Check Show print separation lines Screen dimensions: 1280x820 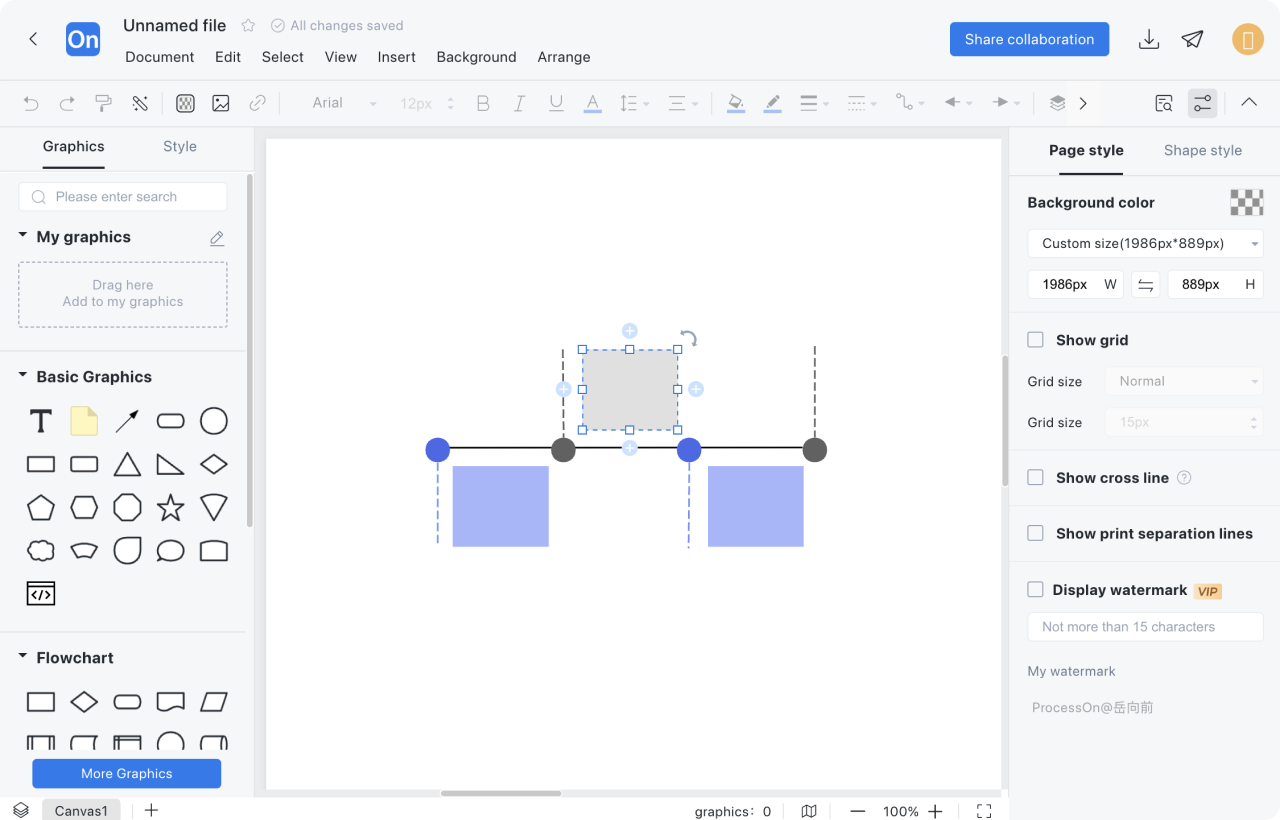(x=1036, y=534)
